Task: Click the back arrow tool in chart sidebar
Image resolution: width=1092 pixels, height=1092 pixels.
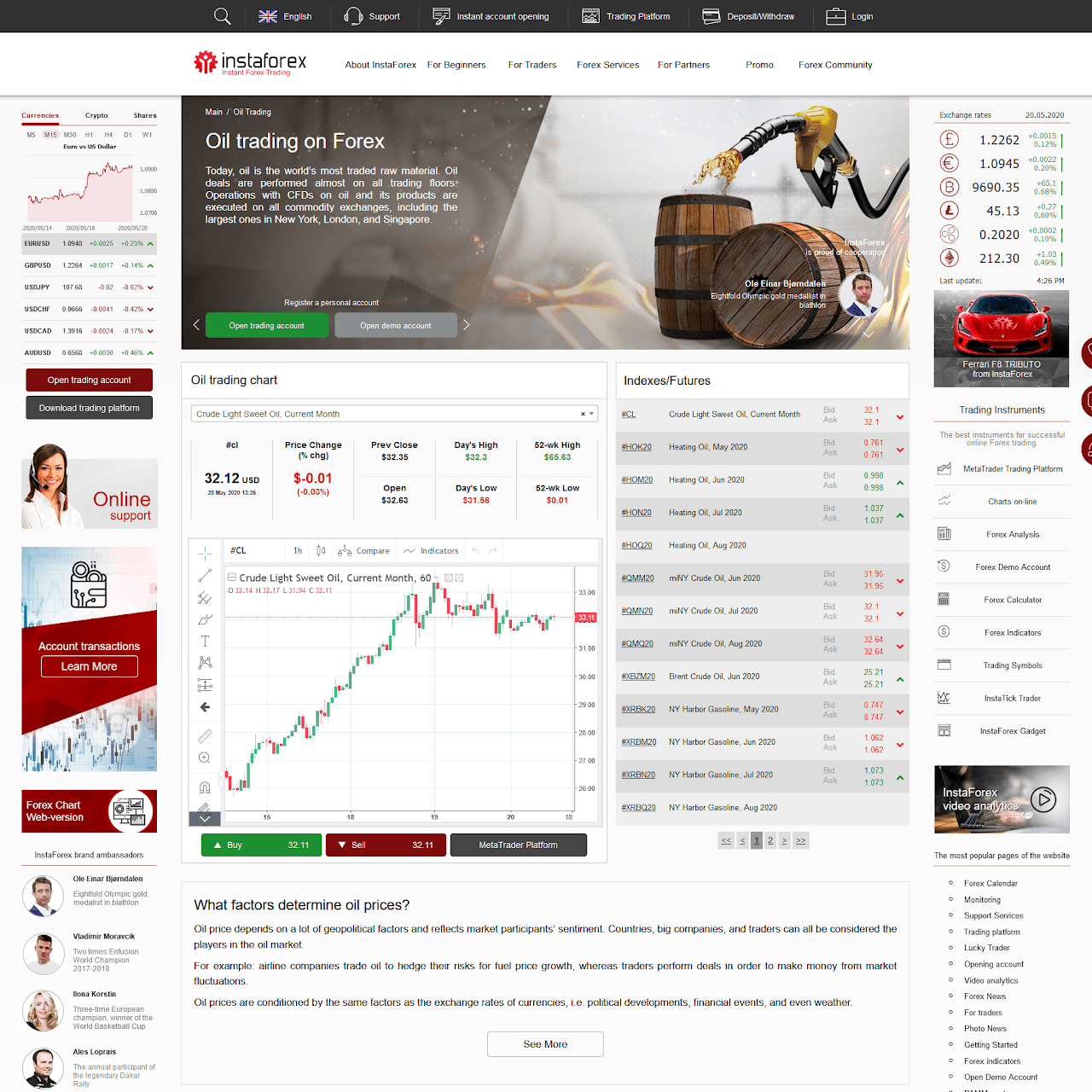Action: point(205,707)
